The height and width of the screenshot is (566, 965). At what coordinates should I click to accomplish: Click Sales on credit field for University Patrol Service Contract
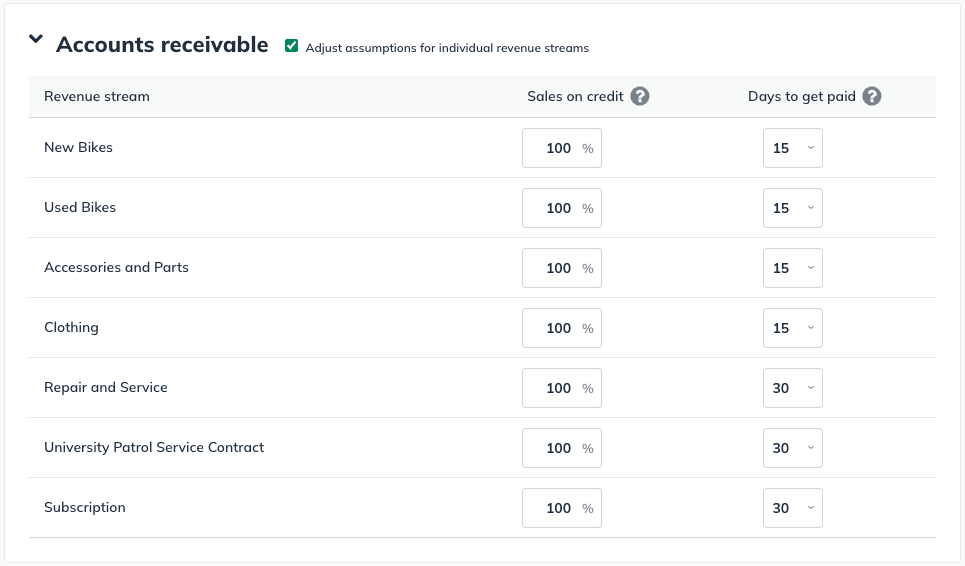pos(555,448)
